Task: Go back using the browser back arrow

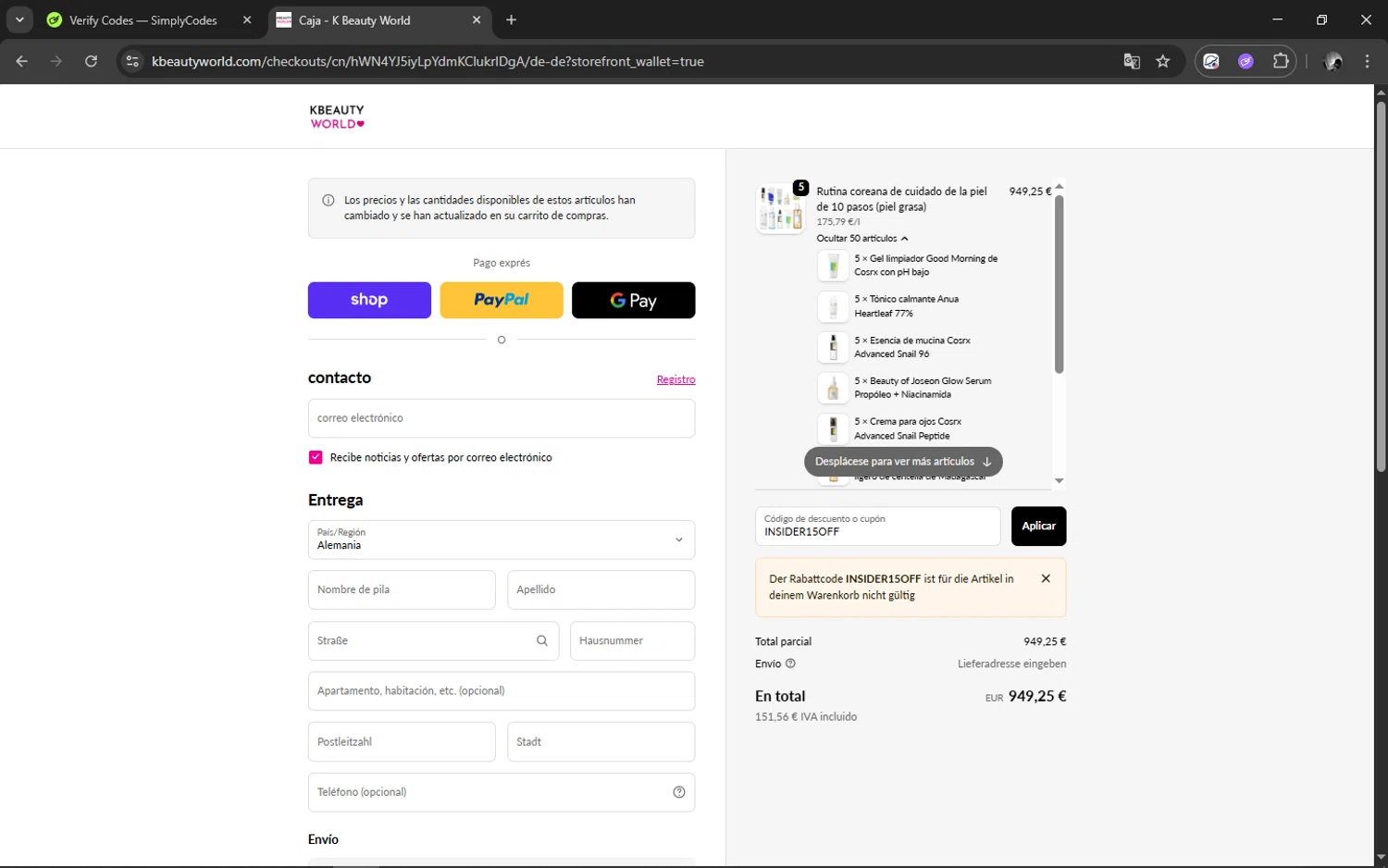Action: tap(22, 61)
